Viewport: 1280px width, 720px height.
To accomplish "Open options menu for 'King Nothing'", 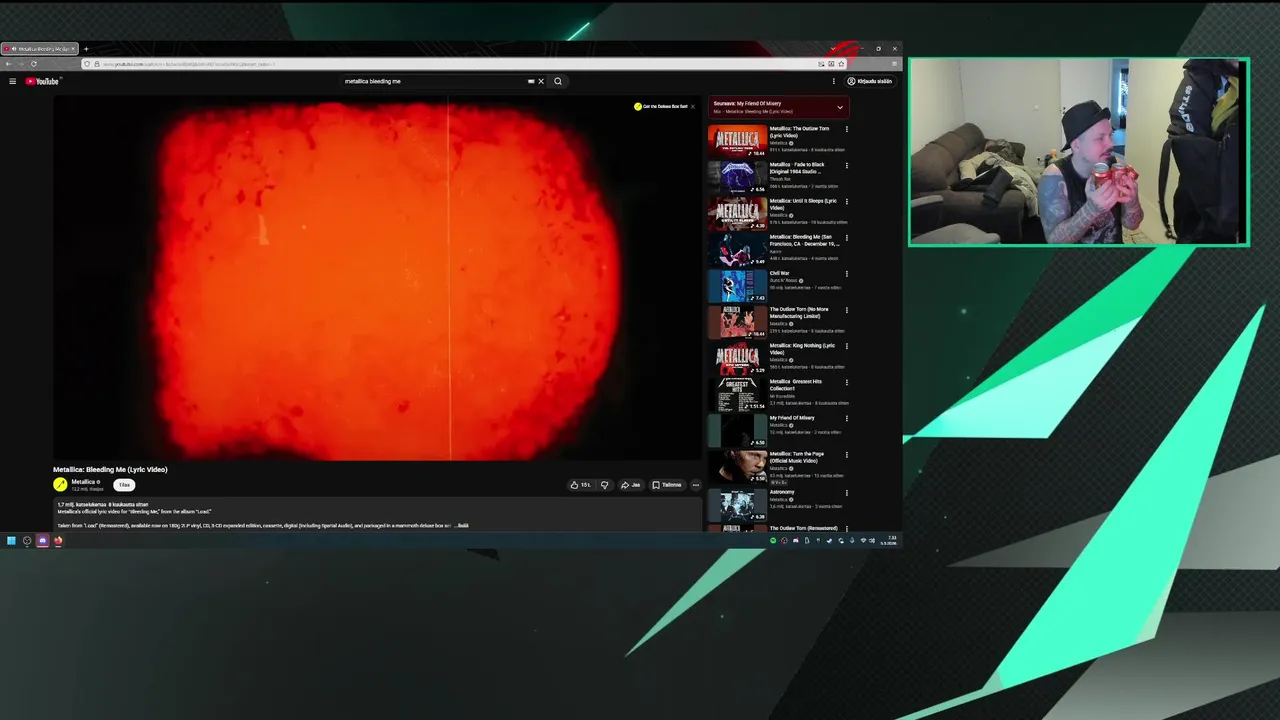I will pos(847,346).
